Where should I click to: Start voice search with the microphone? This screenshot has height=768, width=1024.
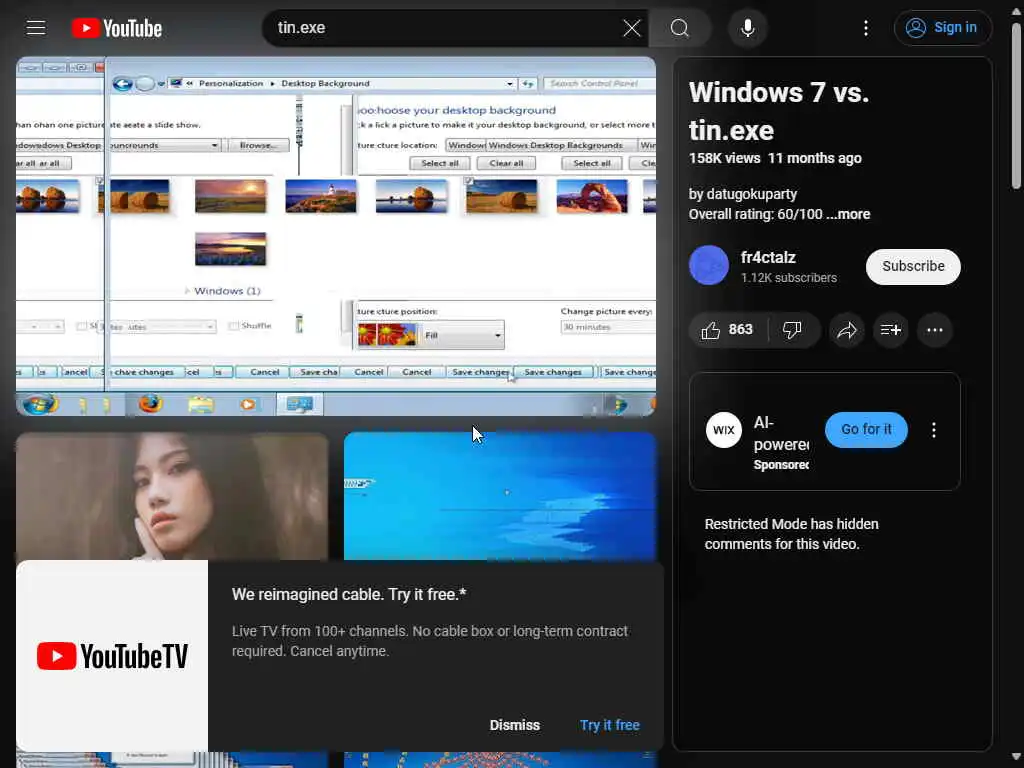pyautogui.click(x=748, y=28)
